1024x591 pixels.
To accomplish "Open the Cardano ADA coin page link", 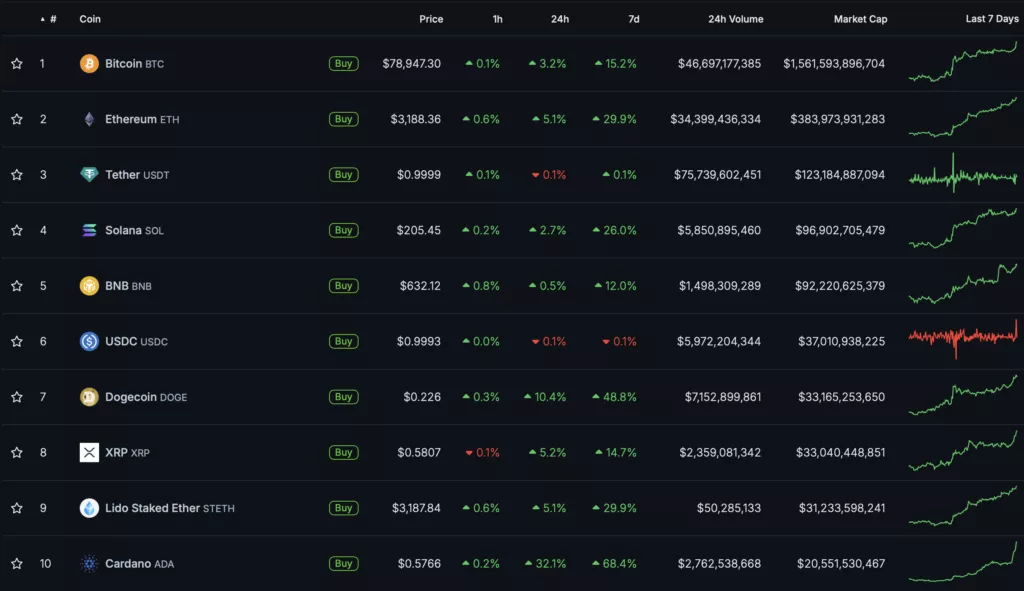I will click(x=140, y=563).
